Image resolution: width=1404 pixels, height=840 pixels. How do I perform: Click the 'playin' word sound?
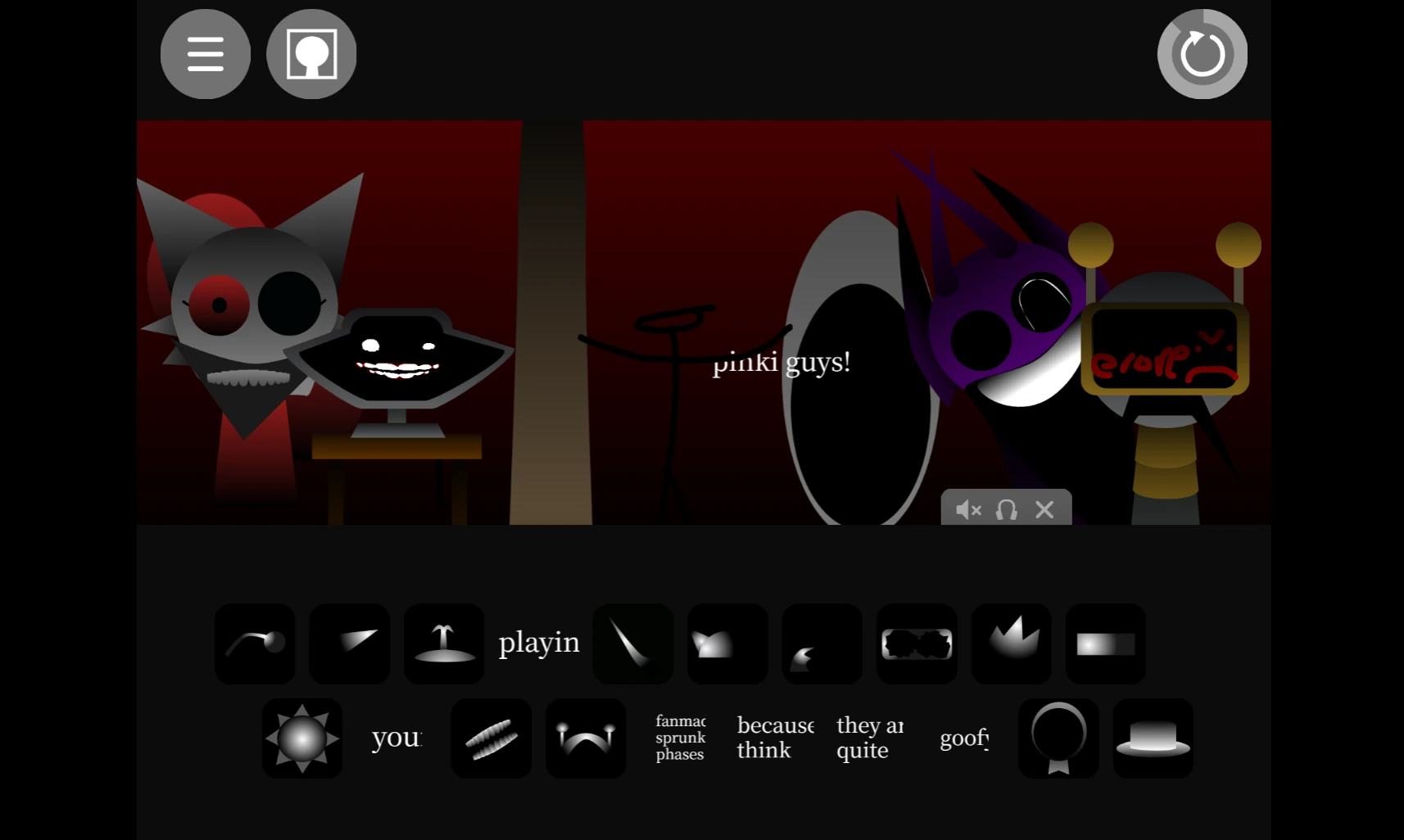[539, 644]
